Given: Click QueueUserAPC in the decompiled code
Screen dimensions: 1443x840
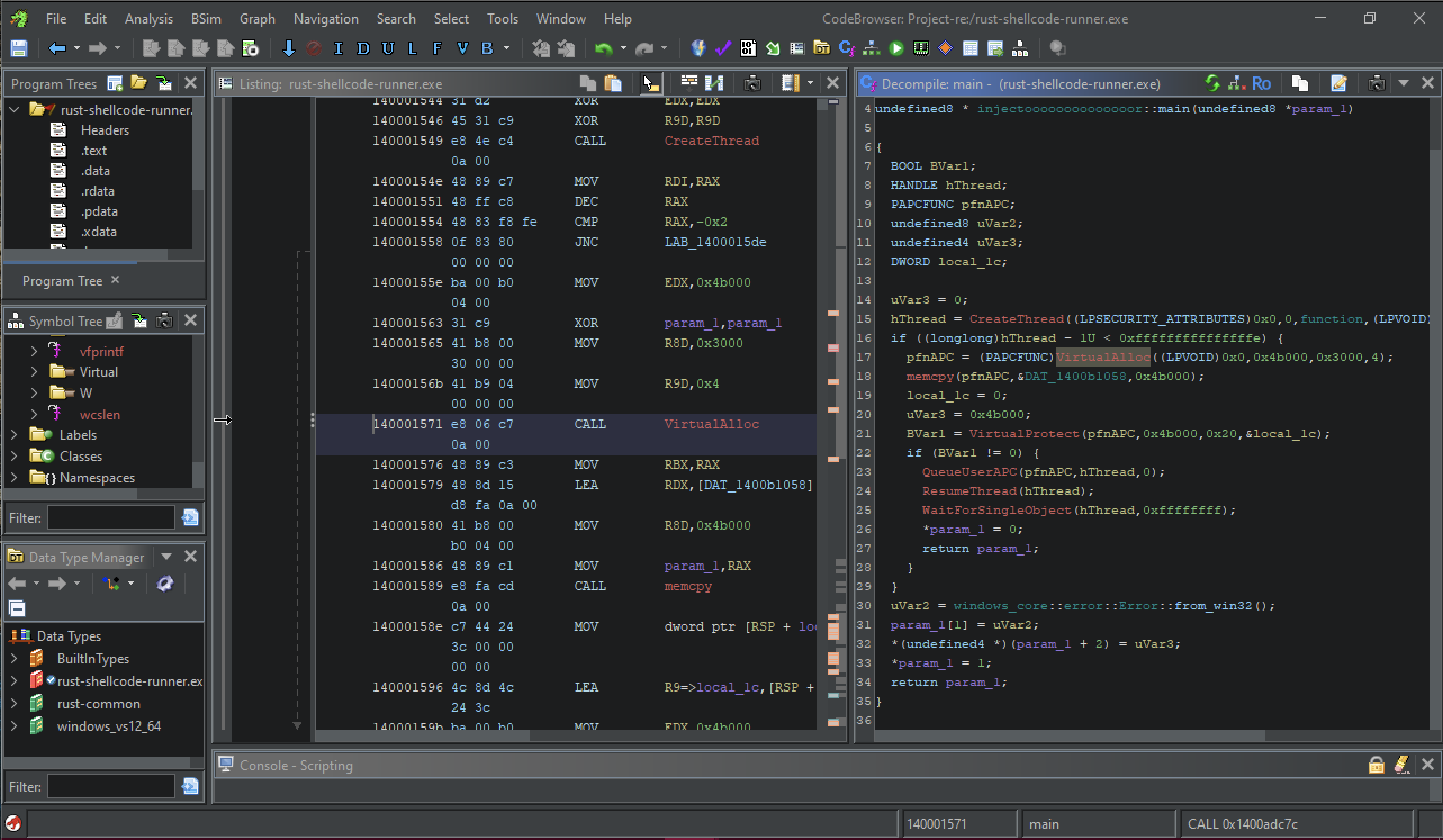Looking at the screenshot, I should tap(969, 472).
